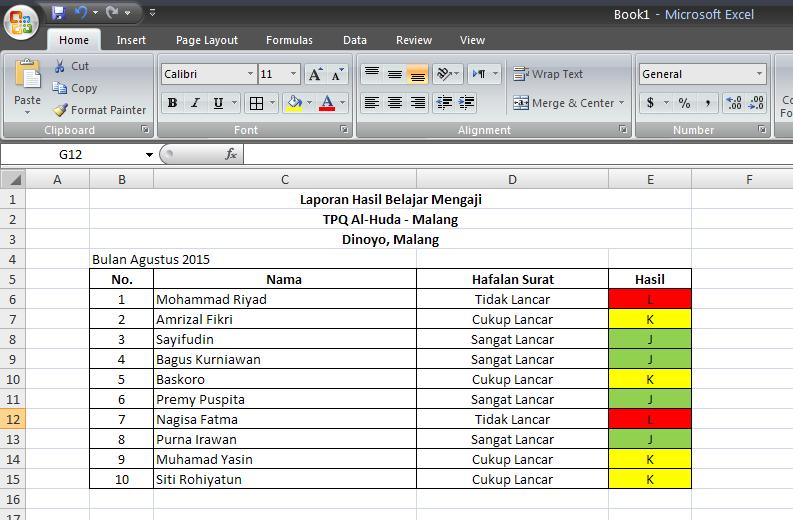Open Font Color palette arrow

coord(343,103)
